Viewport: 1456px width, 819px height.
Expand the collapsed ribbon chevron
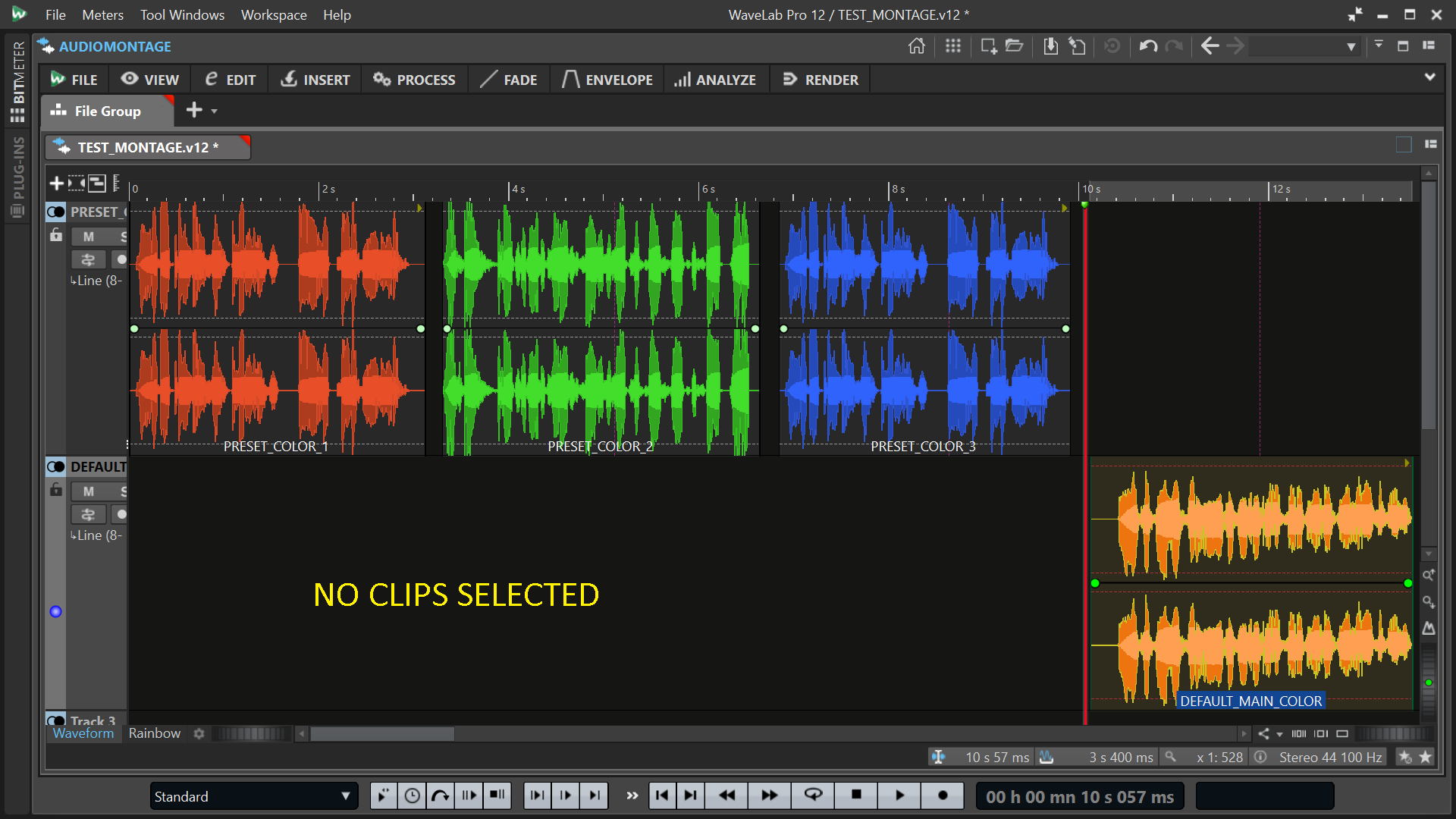click(1429, 77)
